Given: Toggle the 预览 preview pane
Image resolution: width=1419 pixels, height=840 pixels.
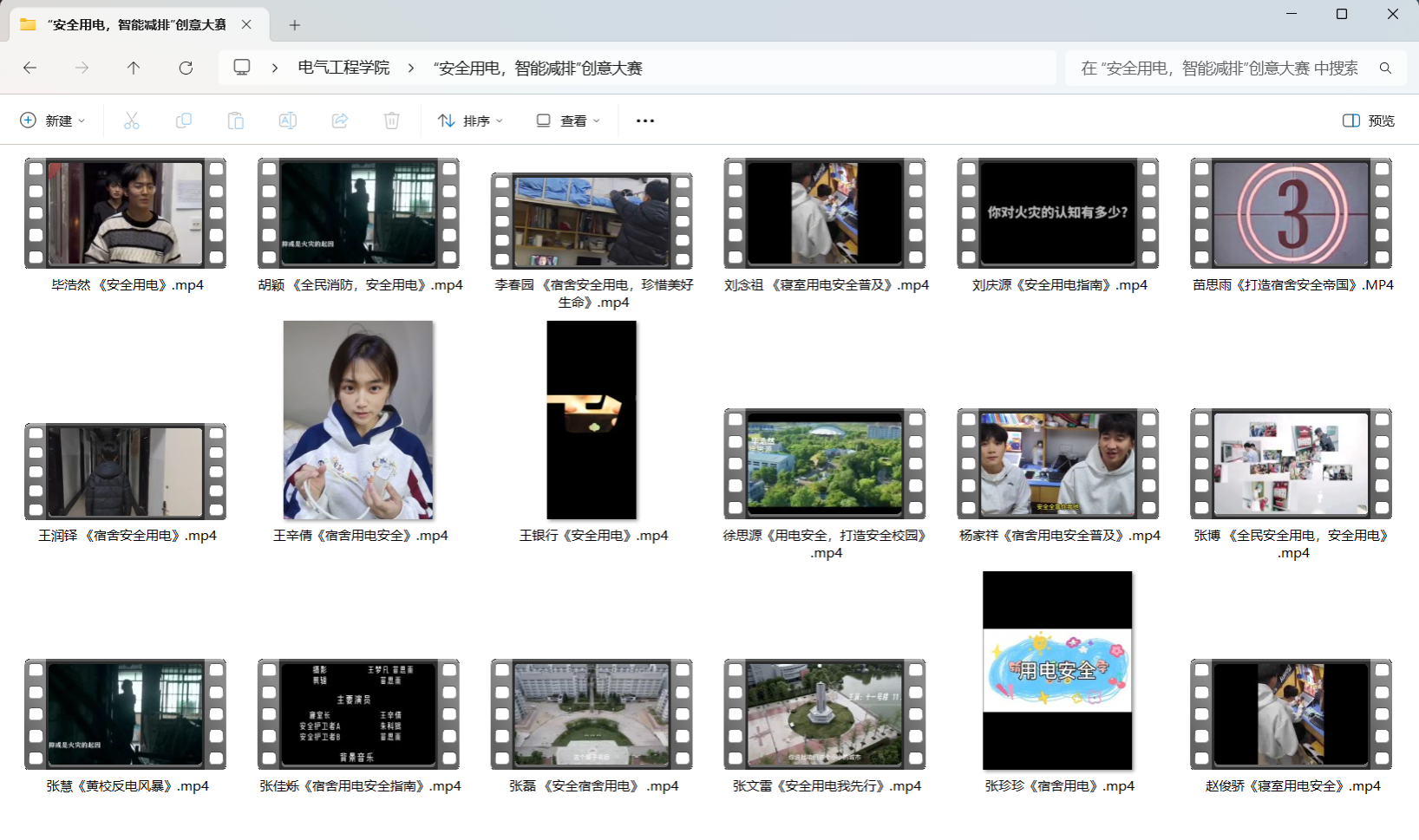Looking at the screenshot, I should (1369, 120).
